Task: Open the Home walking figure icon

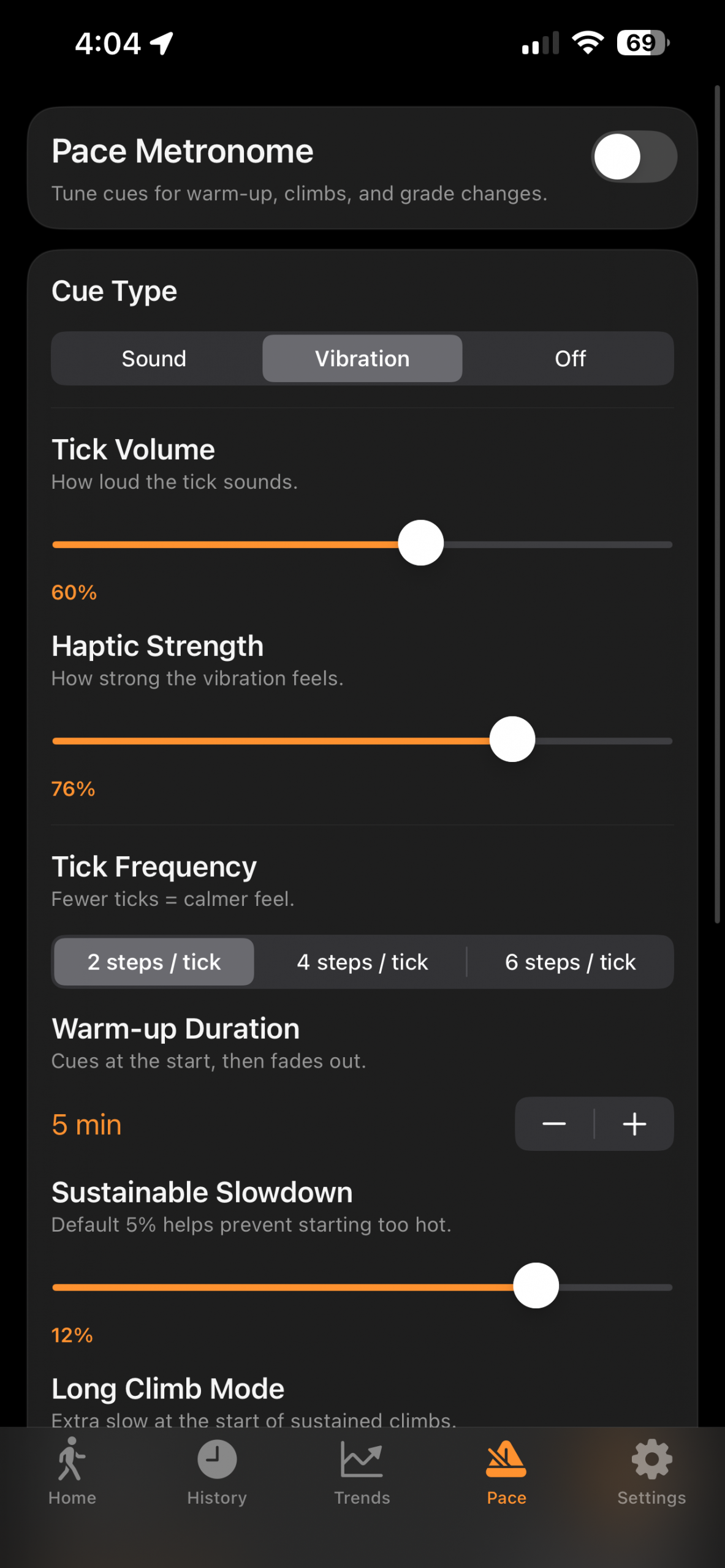Action: click(72, 1460)
